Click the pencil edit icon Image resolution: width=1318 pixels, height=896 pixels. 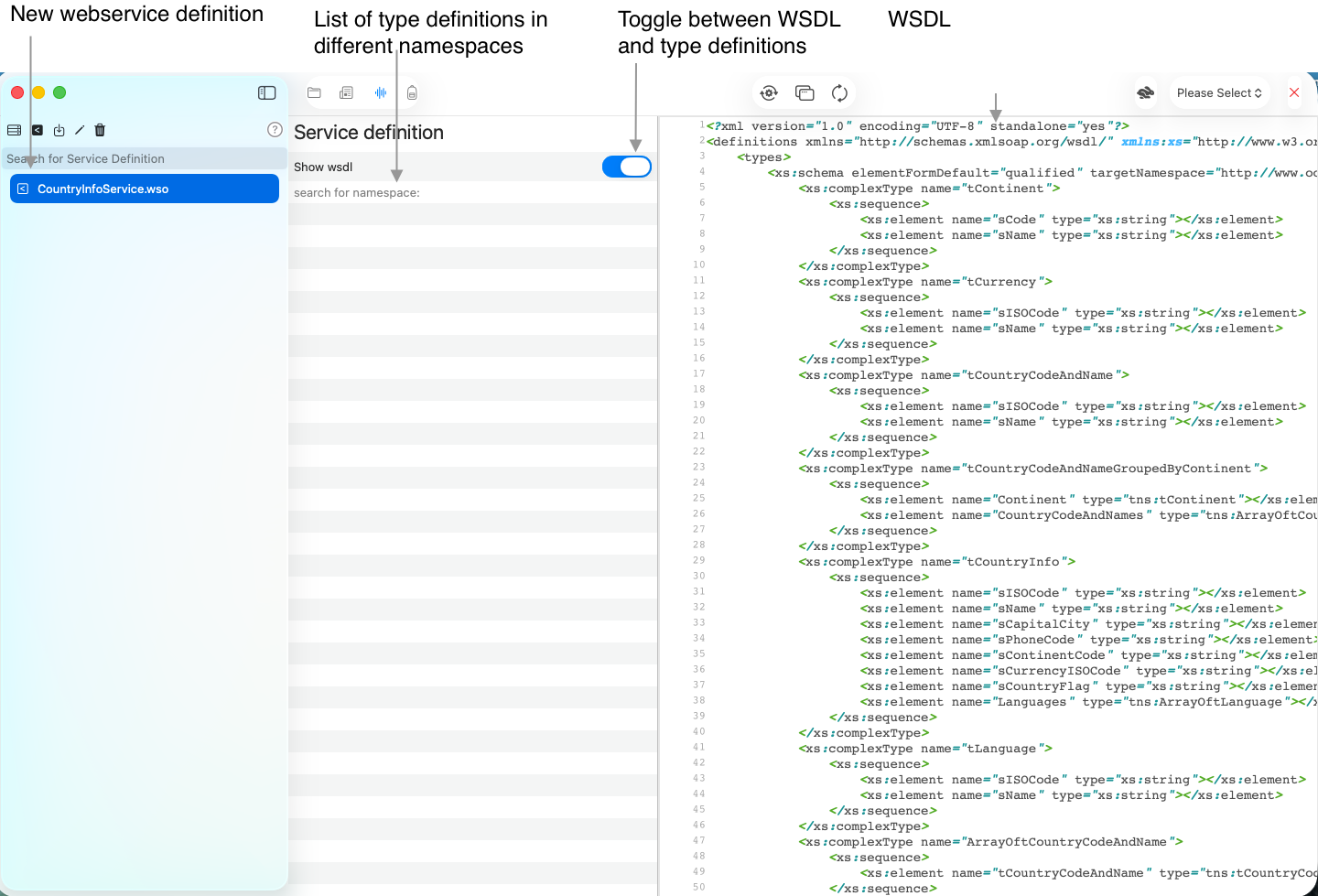[x=80, y=130]
